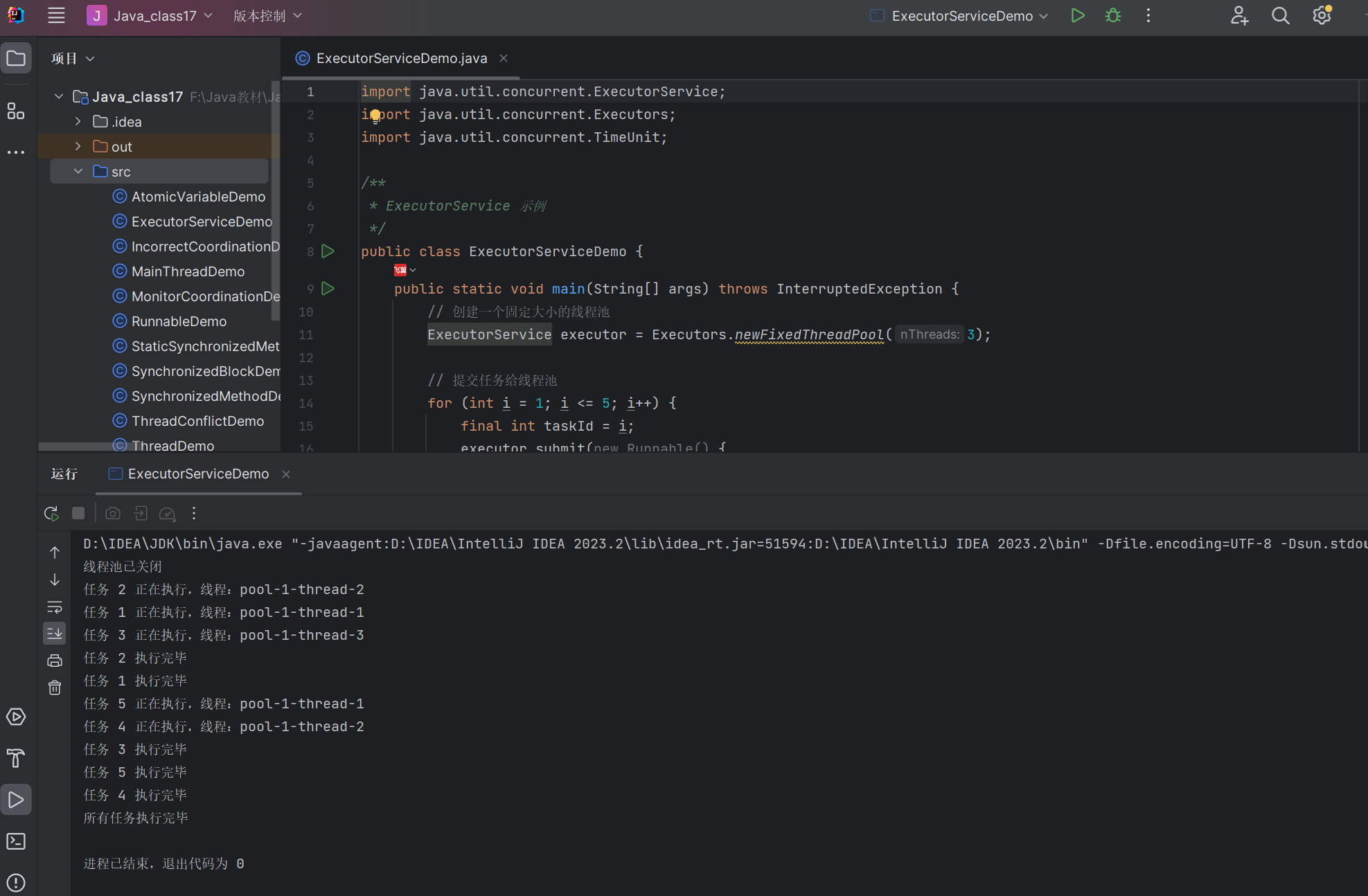Click the Debug bug icon

coord(1113,15)
